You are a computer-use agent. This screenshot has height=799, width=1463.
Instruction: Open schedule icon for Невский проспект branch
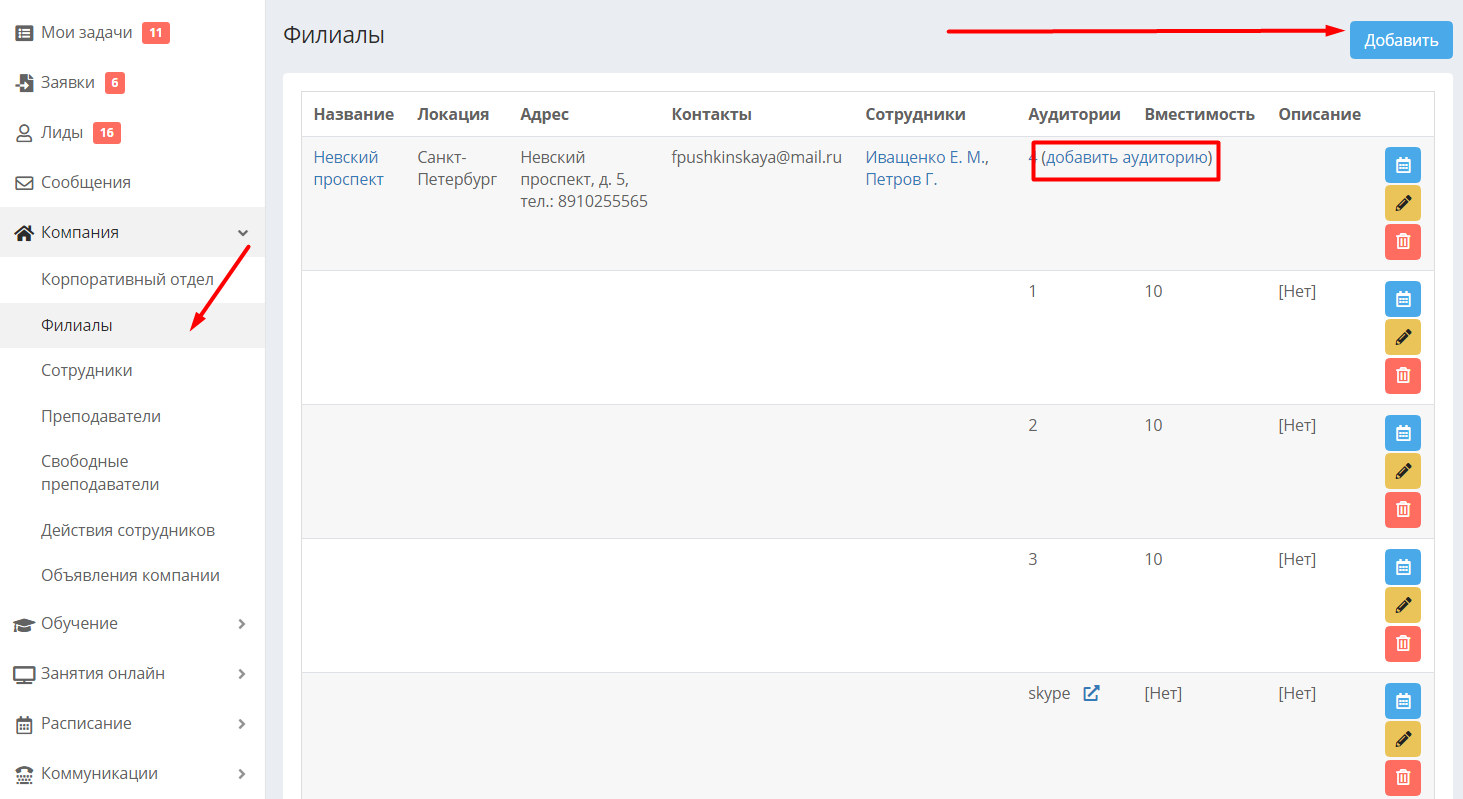[x=1402, y=165]
